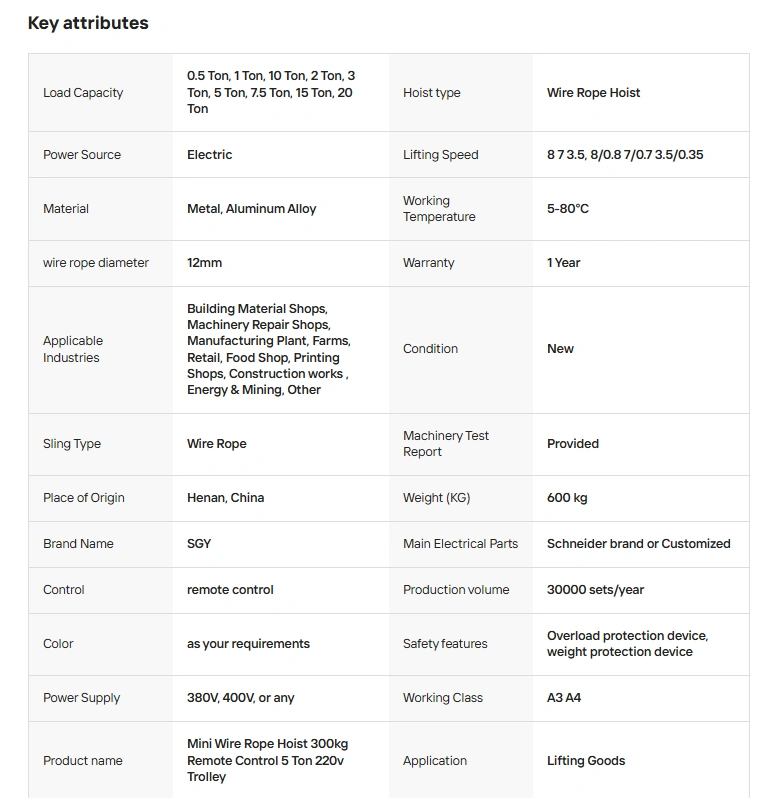The image size is (769, 798).
Task: Click the A3 A4 working class value
Action: (x=563, y=698)
